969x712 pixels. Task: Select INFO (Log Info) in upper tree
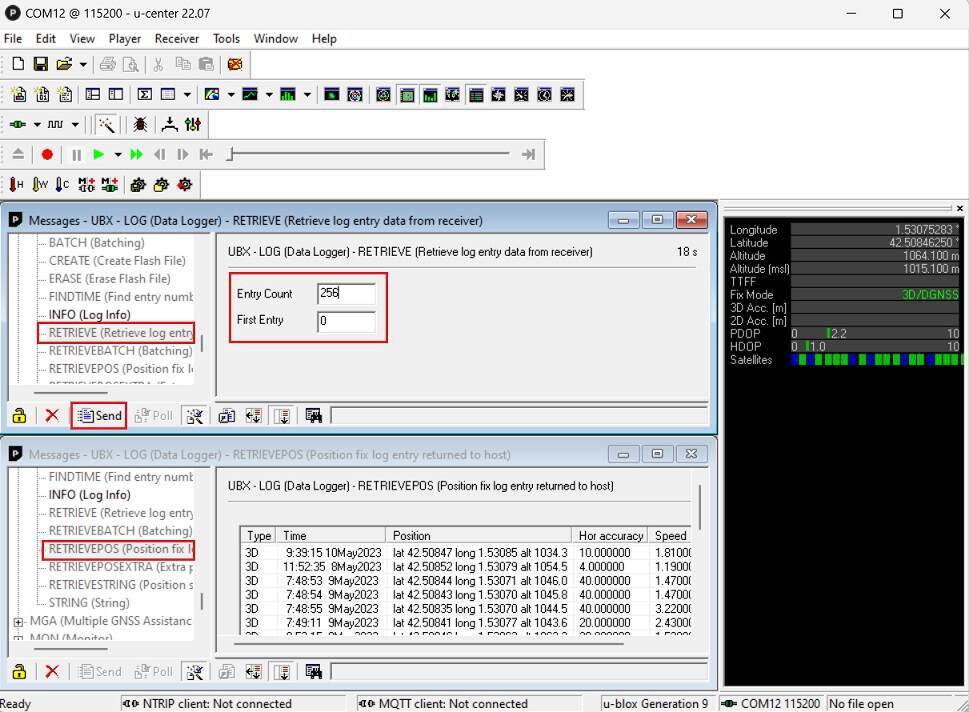pos(89,315)
